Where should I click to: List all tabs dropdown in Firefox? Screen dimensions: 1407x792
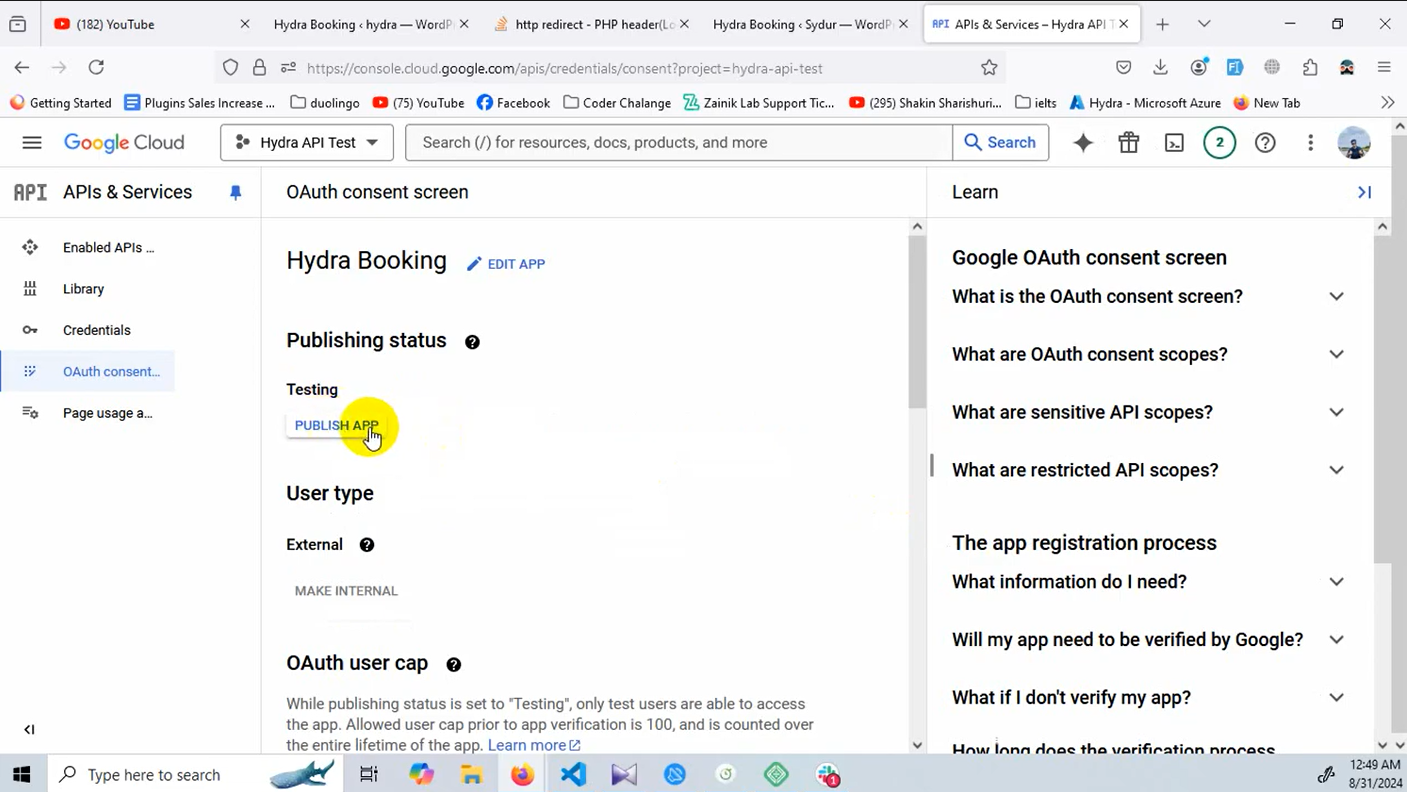pyautogui.click(x=1204, y=24)
